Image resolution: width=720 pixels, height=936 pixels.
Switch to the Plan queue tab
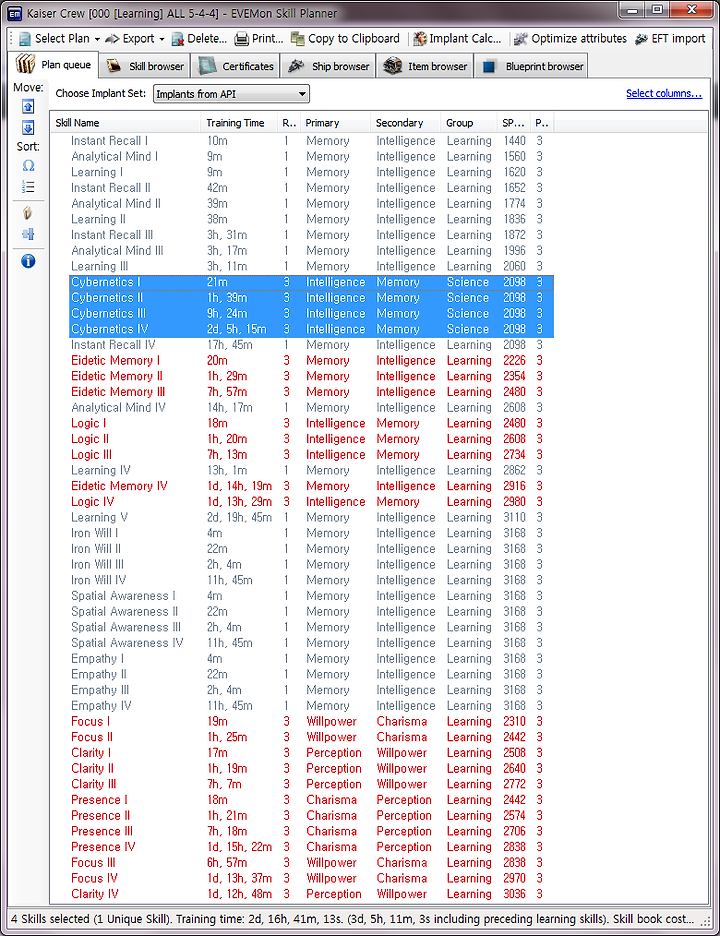click(53, 64)
